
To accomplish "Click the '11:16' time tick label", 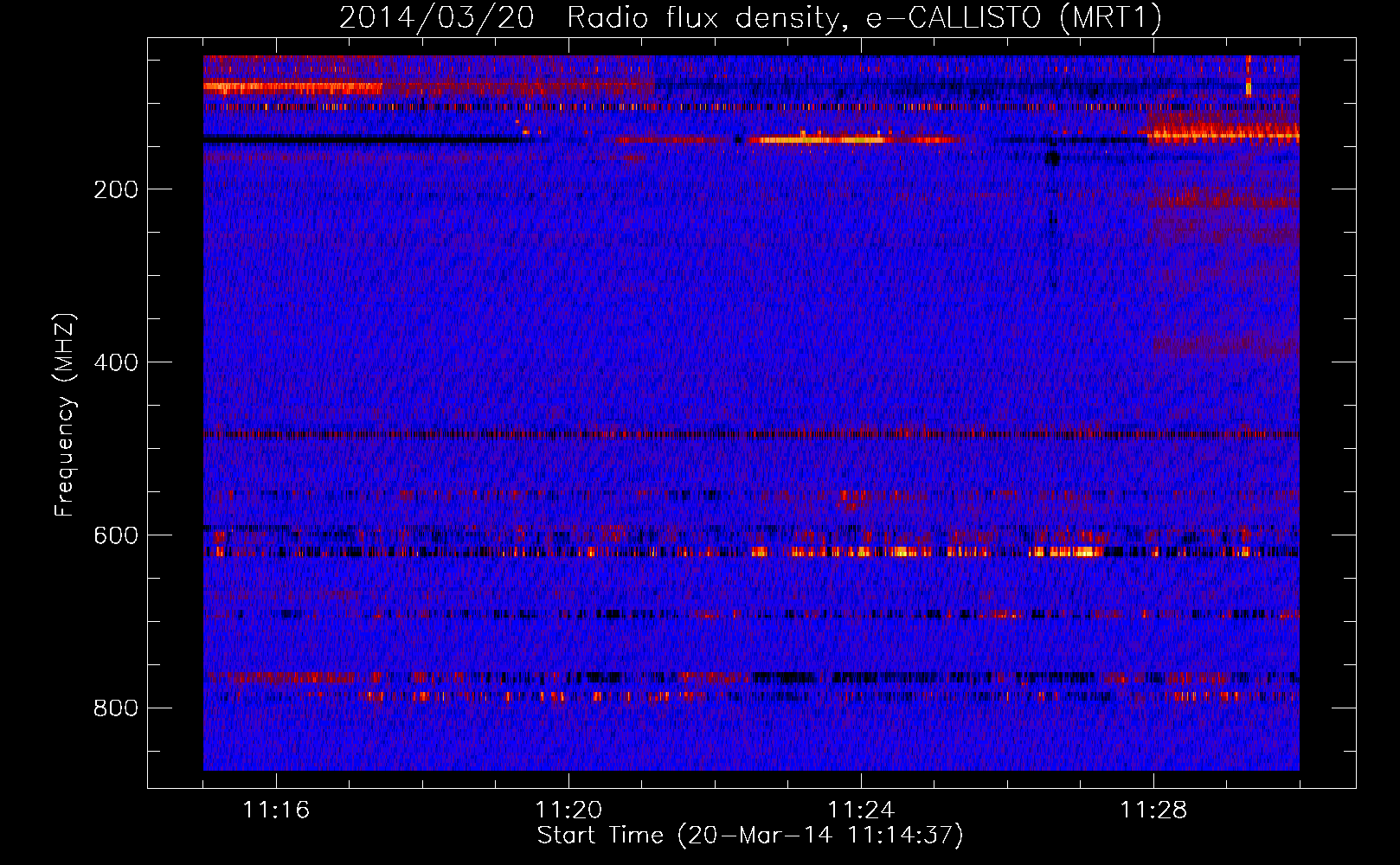I will pos(276,811).
